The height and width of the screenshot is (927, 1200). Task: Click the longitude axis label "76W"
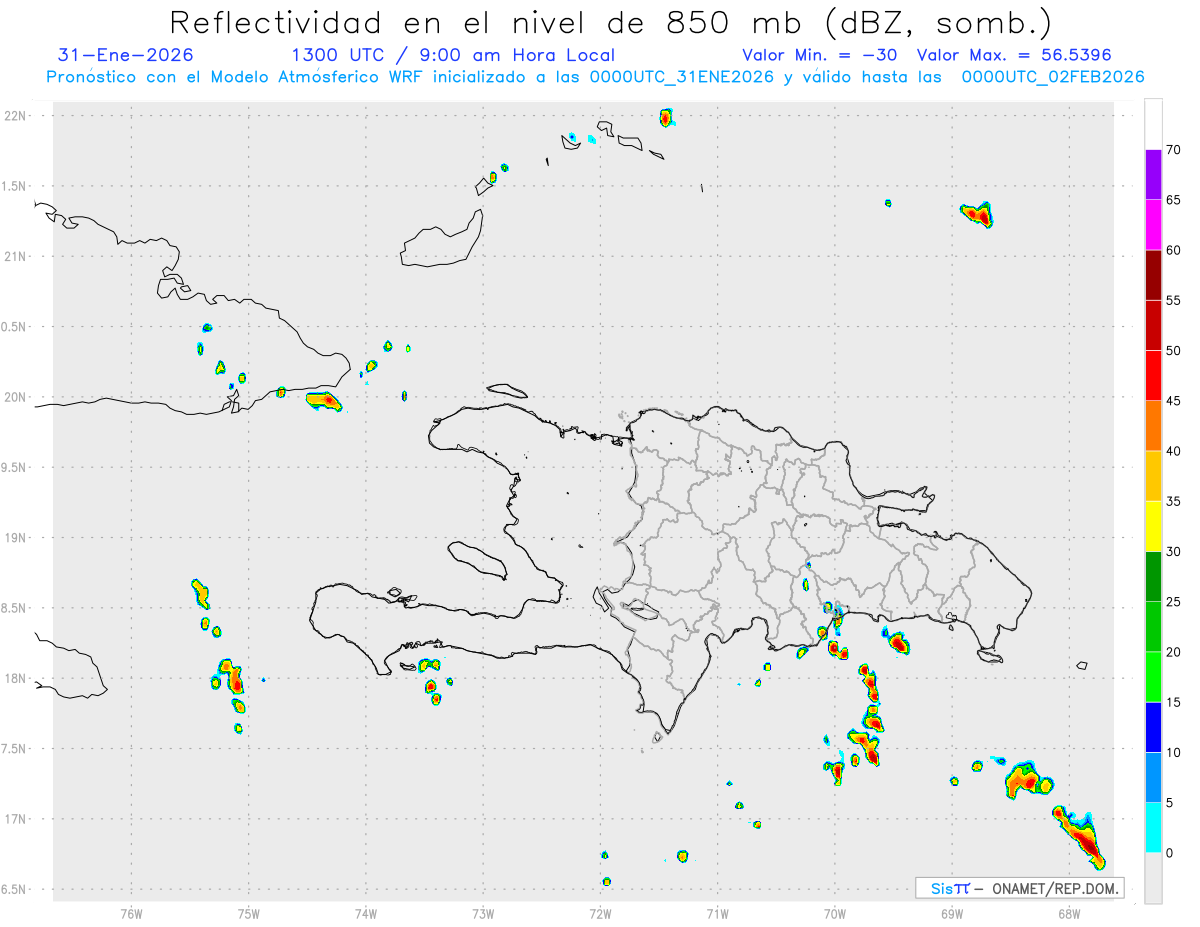point(131,913)
